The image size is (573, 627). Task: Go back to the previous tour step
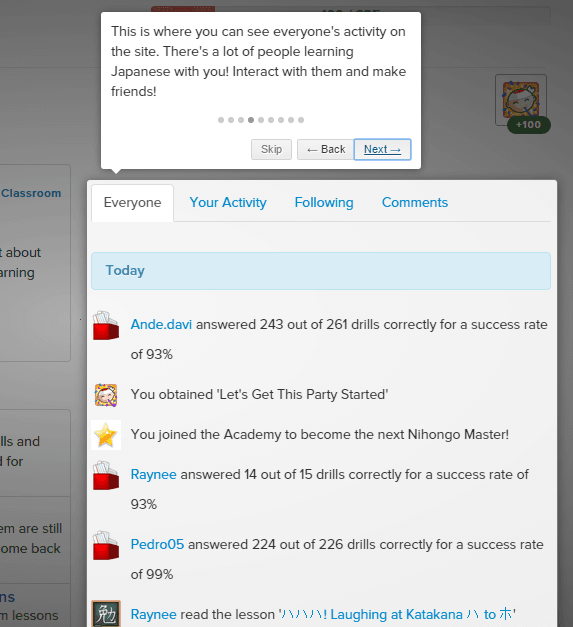pyautogui.click(x=325, y=149)
